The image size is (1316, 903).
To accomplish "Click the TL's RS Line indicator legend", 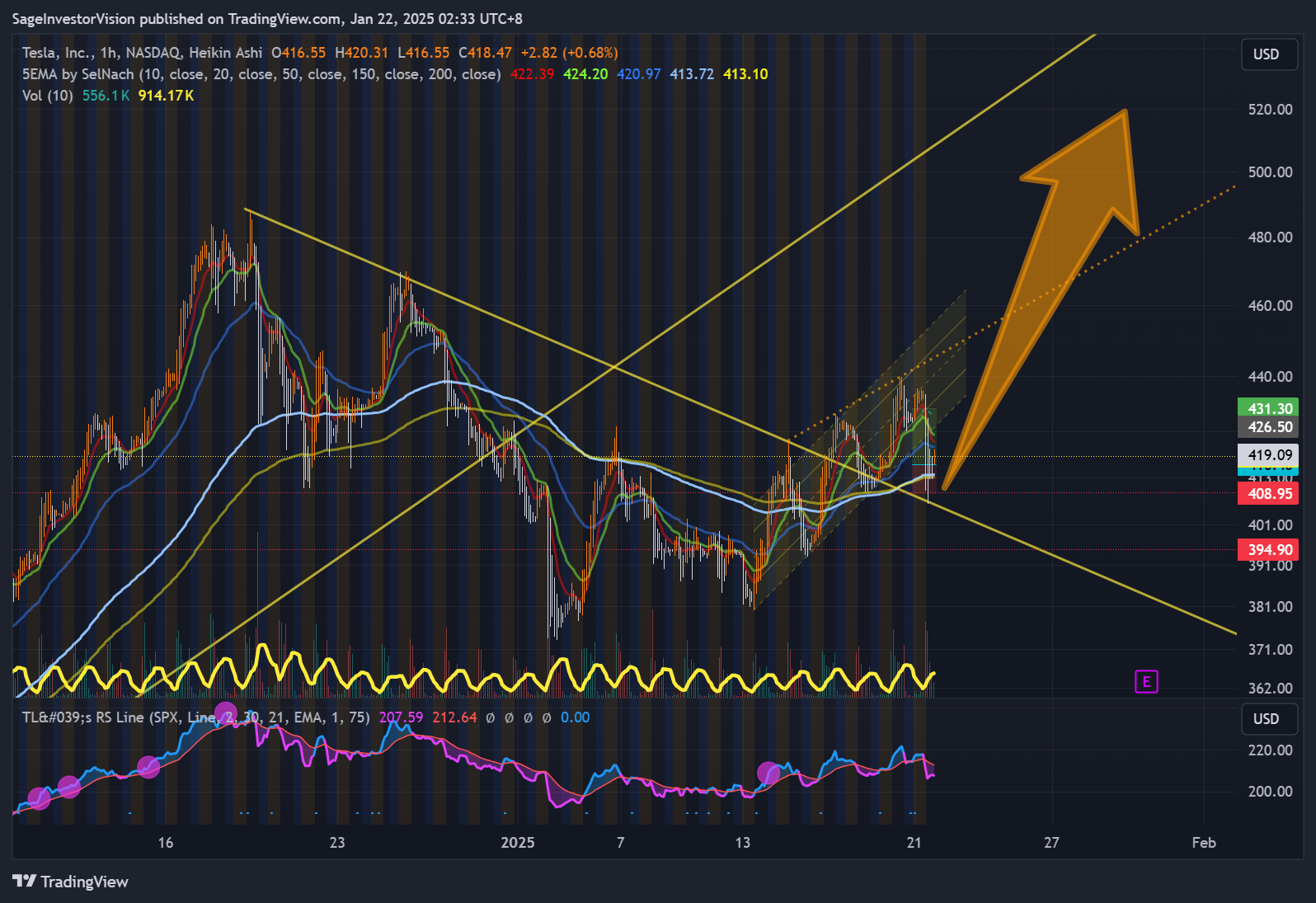I will (x=196, y=717).
